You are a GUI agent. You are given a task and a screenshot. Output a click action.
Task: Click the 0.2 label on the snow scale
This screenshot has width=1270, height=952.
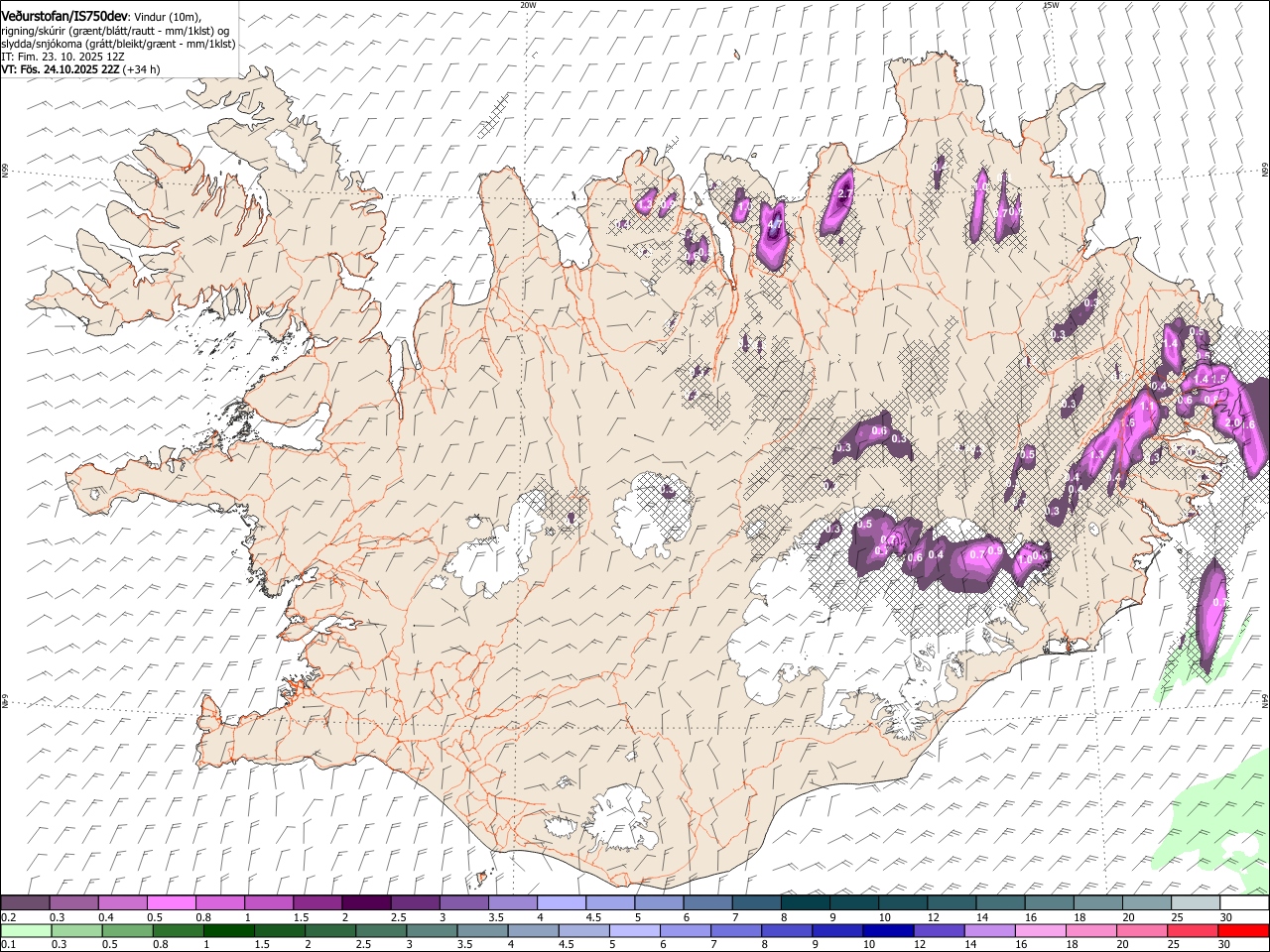[x=9, y=917]
